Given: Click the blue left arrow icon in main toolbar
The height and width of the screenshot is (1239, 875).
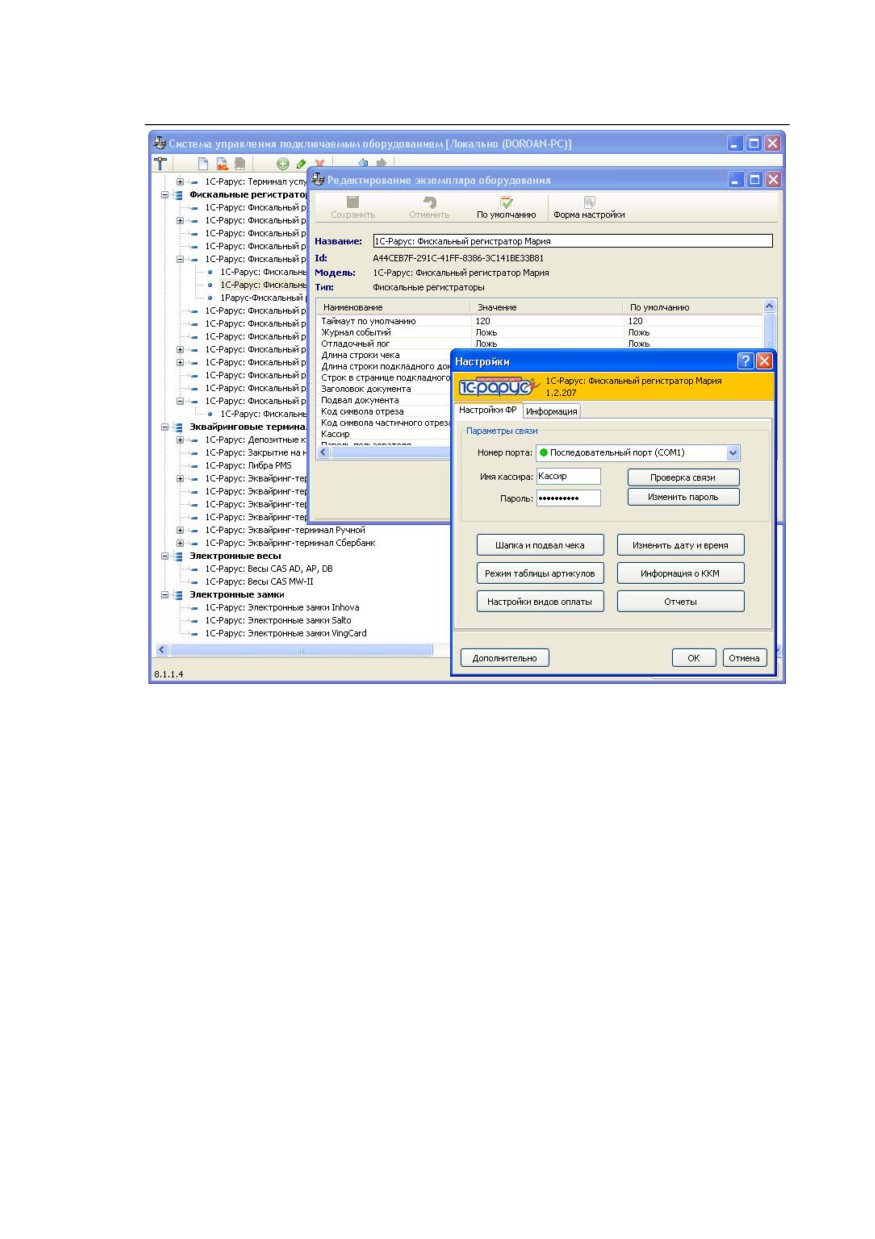Looking at the screenshot, I should (363, 163).
